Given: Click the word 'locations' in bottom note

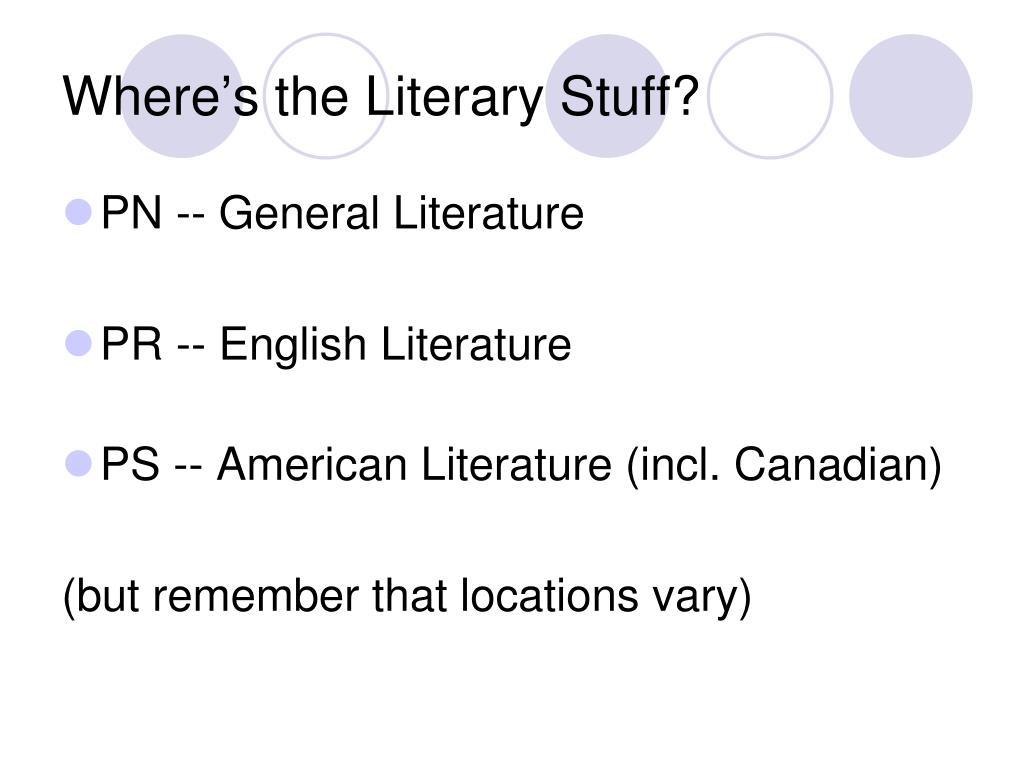Looking at the screenshot, I should (549, 596).
